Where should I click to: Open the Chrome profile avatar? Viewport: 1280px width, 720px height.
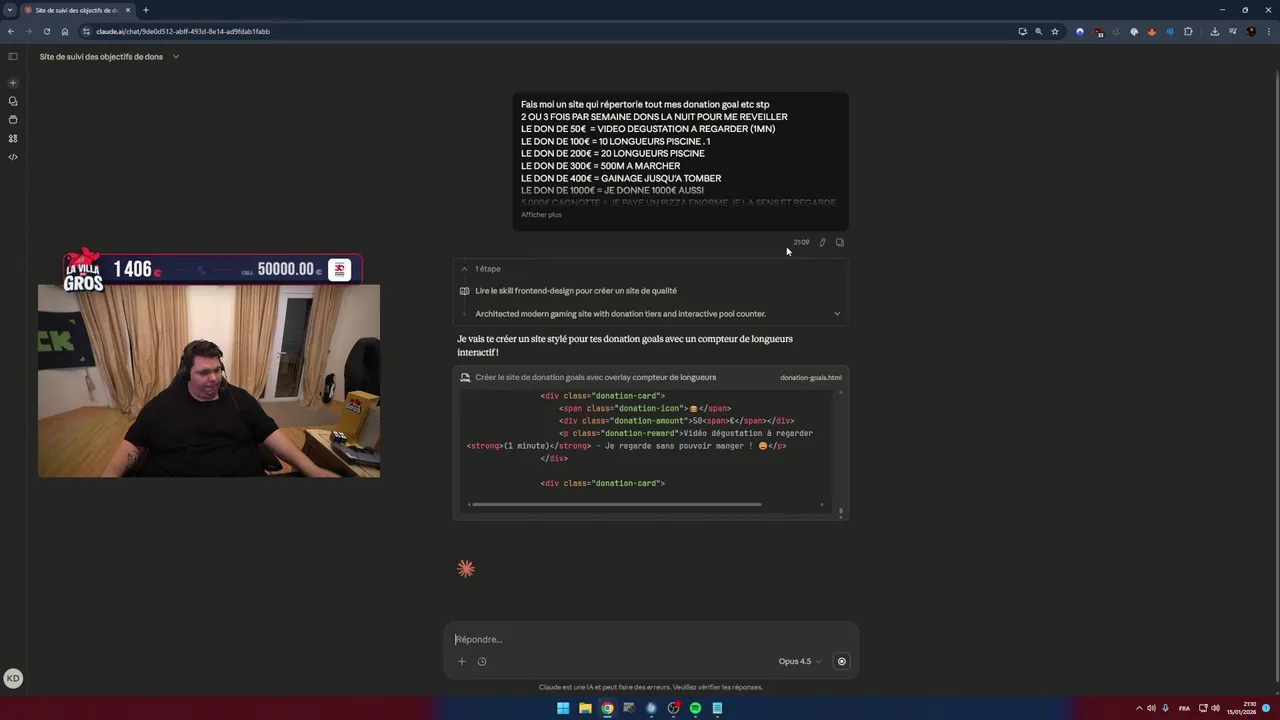1251,31
